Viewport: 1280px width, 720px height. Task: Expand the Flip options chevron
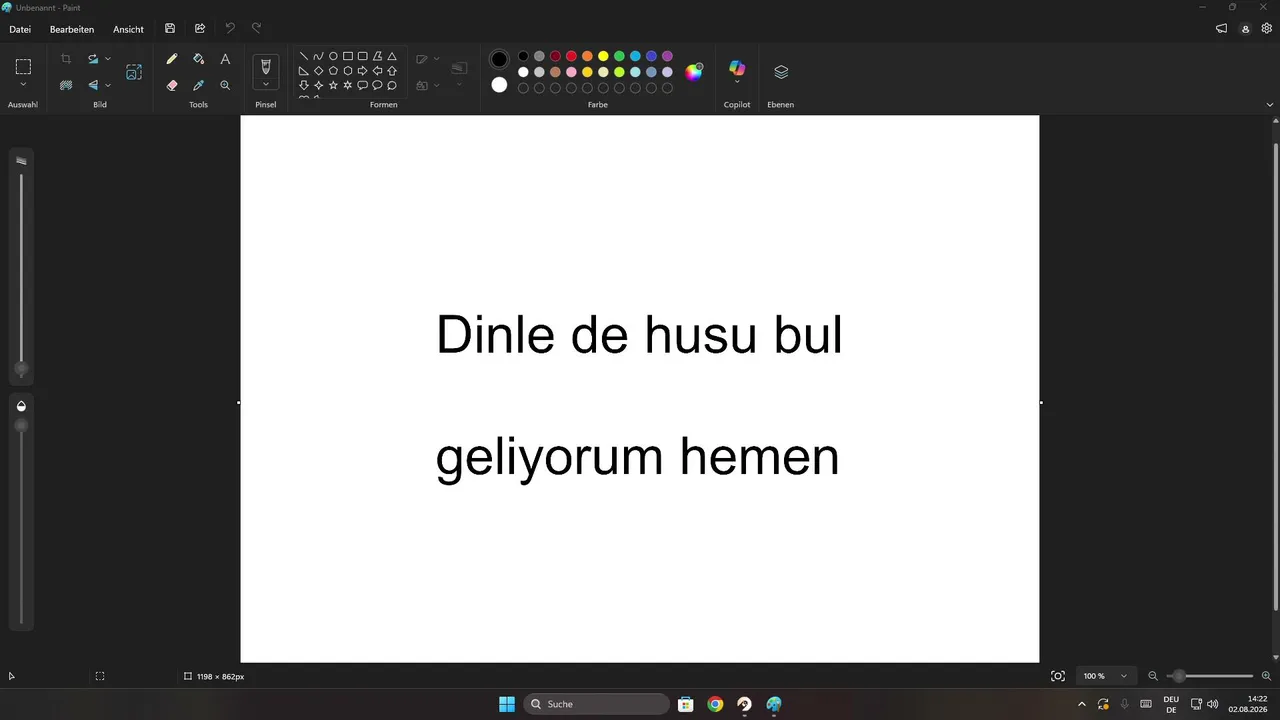pos(108,85)
